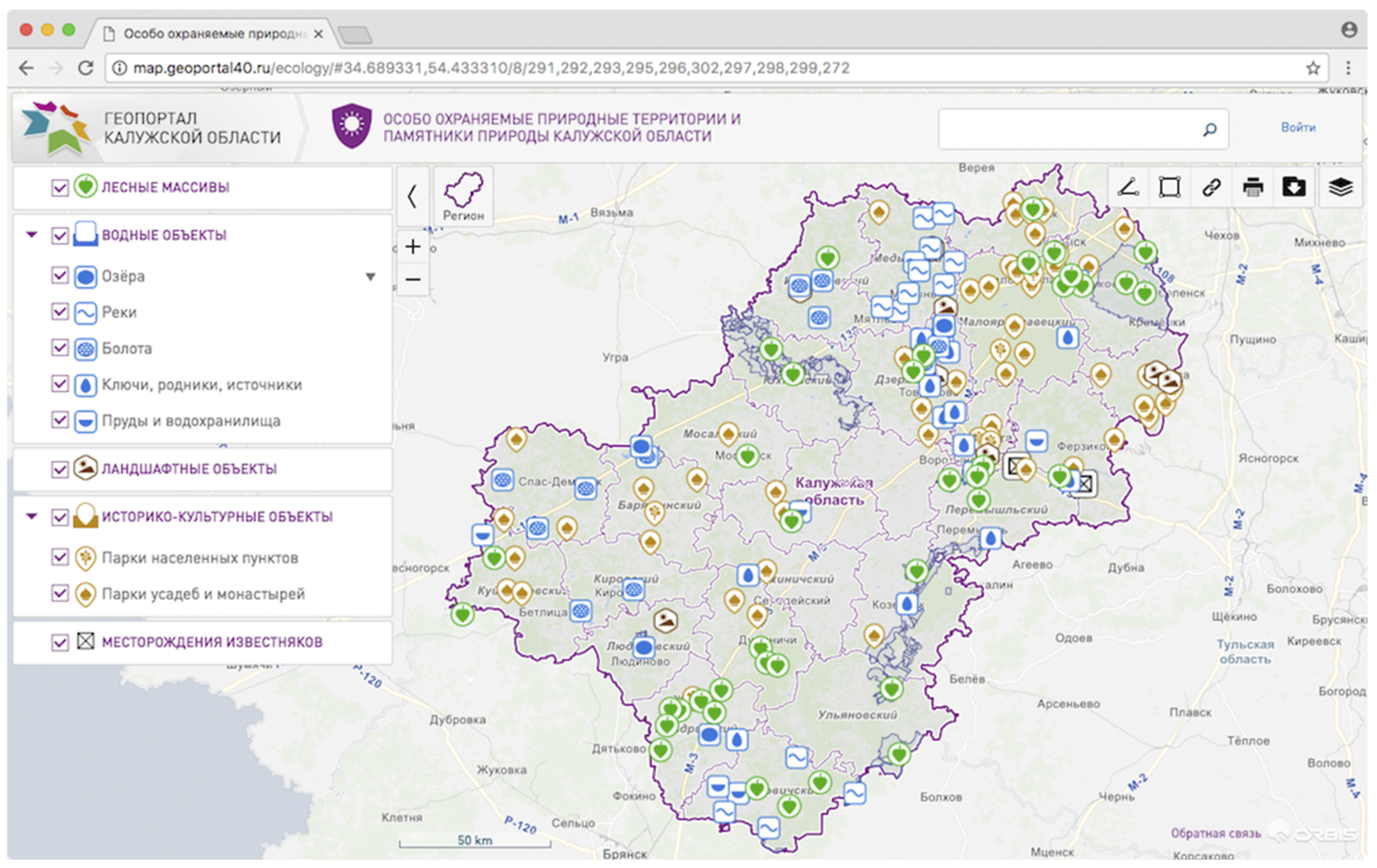Print the map with printer icon
The width and height of the screenshot is (1377, 868).
1252,187
